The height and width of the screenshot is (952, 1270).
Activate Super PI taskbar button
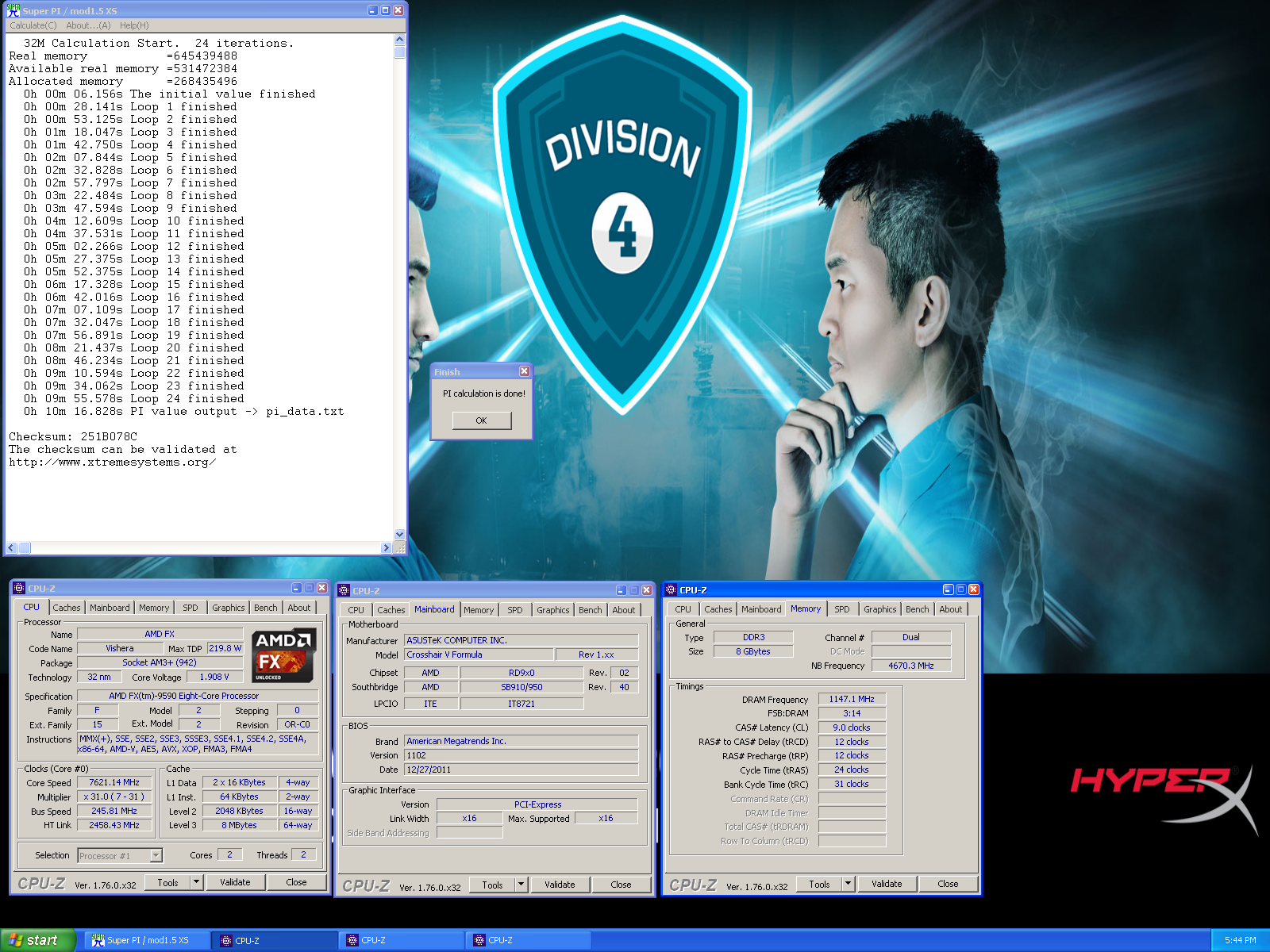tap(148, 940)
